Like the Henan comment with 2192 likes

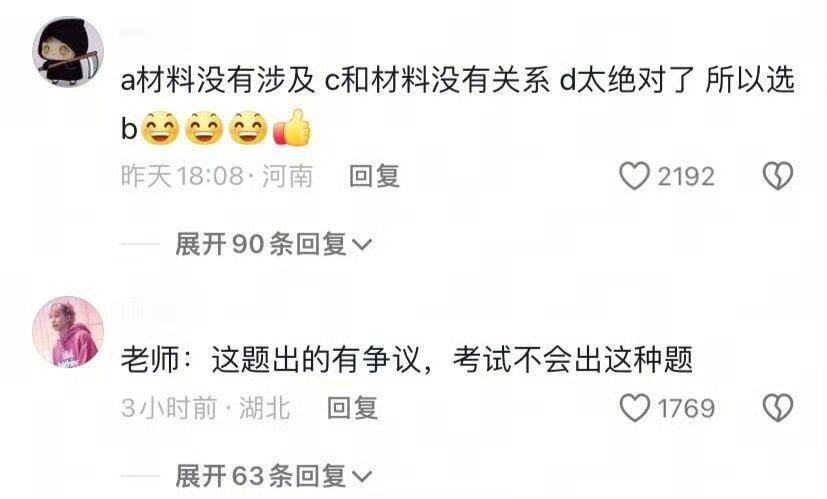click(x=634, y=176)
